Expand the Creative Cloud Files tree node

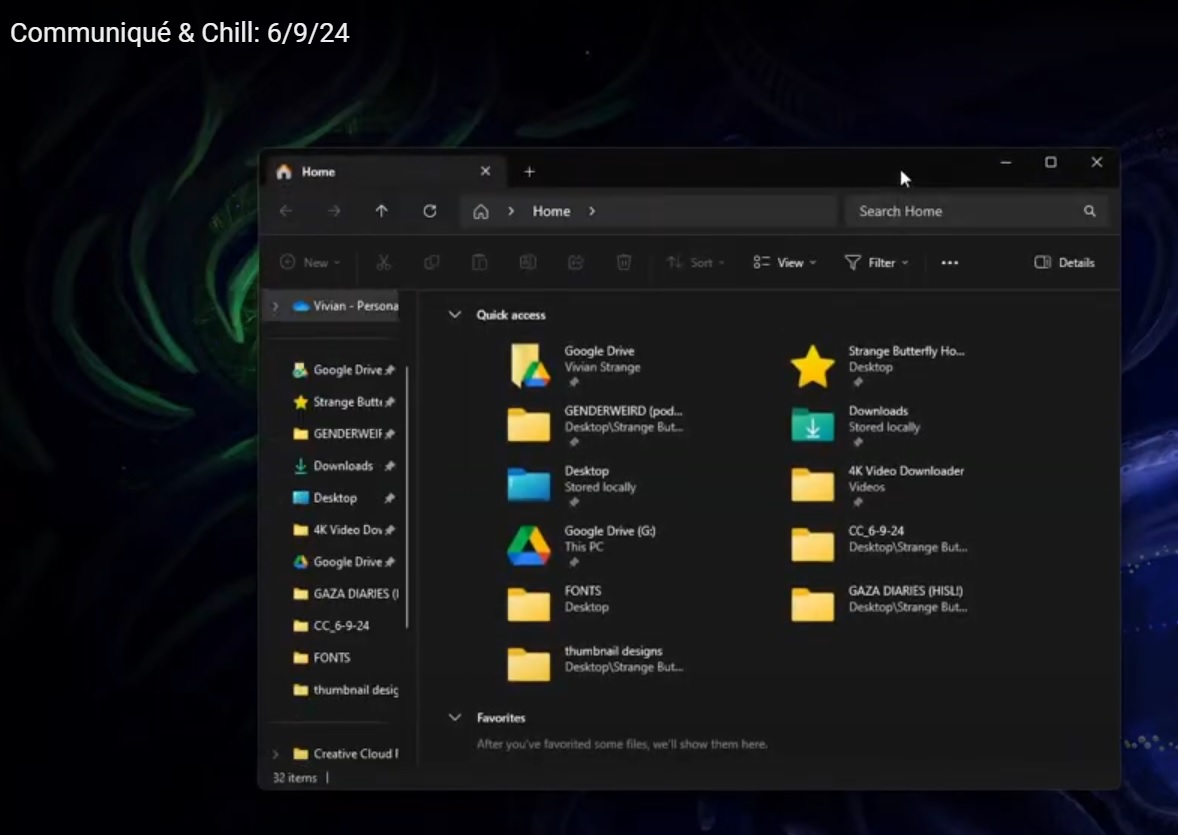276,754
